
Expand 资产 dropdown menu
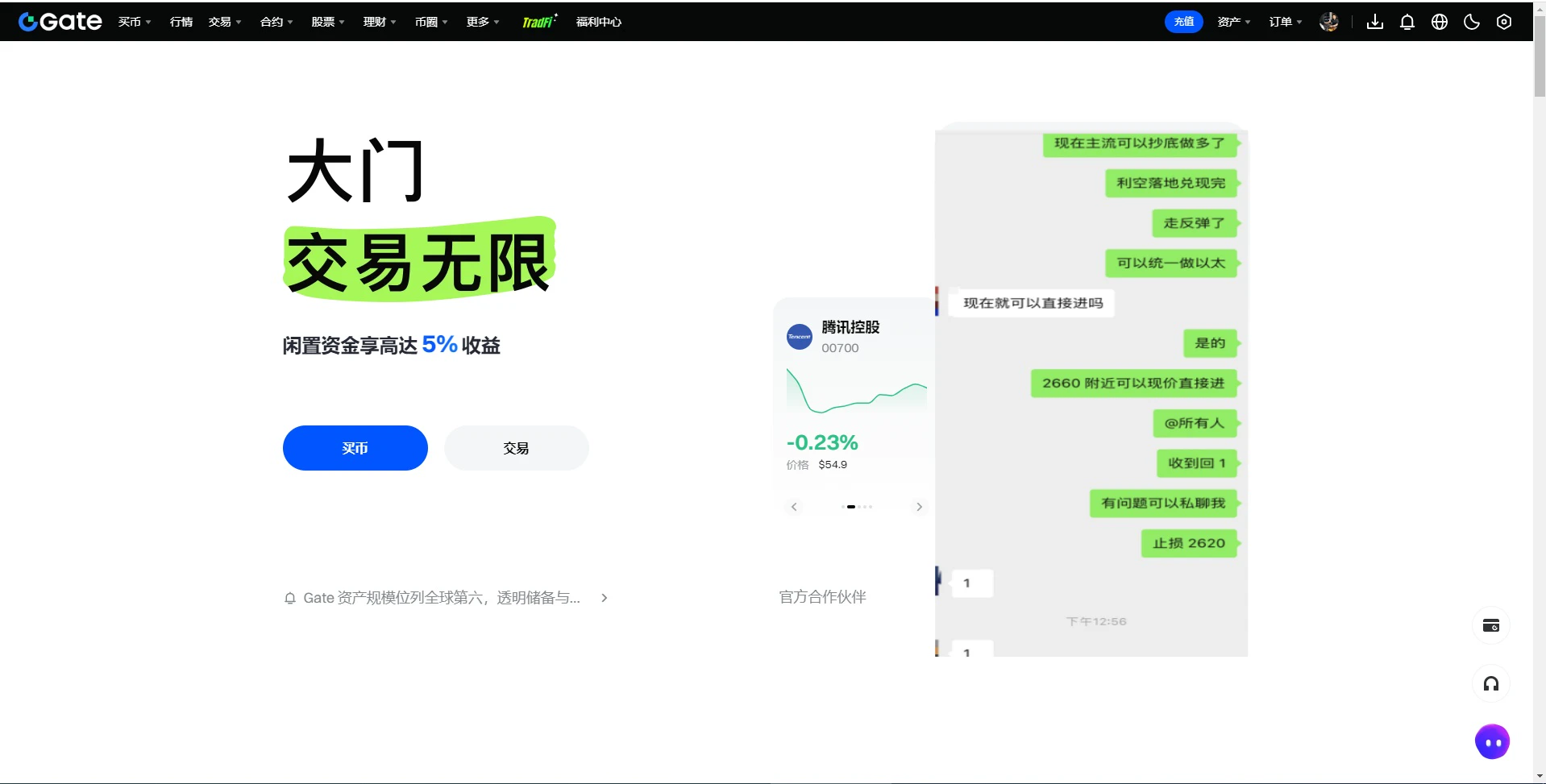click(x=1234, y=22)
